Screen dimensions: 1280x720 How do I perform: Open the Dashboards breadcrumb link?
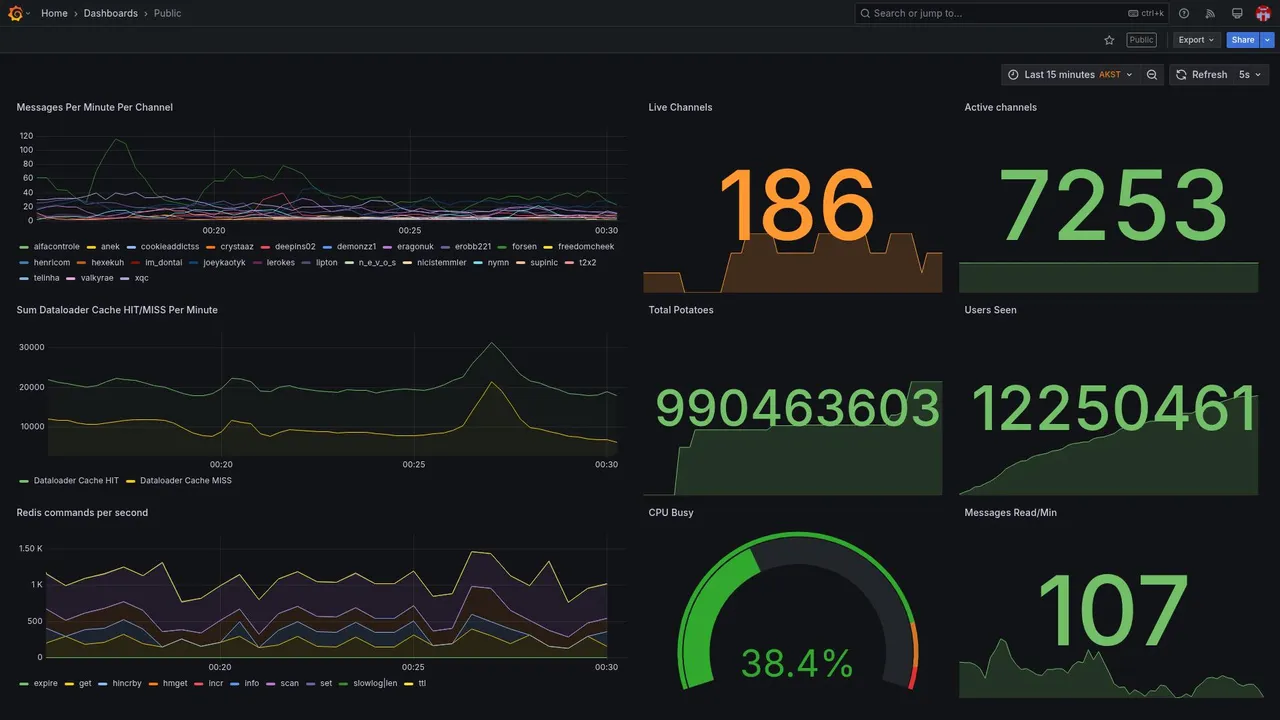(111, 13)
